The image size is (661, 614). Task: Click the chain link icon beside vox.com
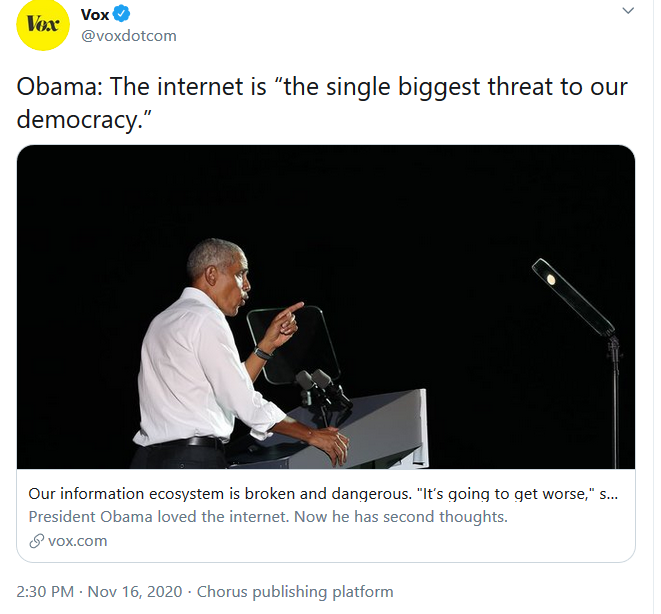(x=36, y=541)
